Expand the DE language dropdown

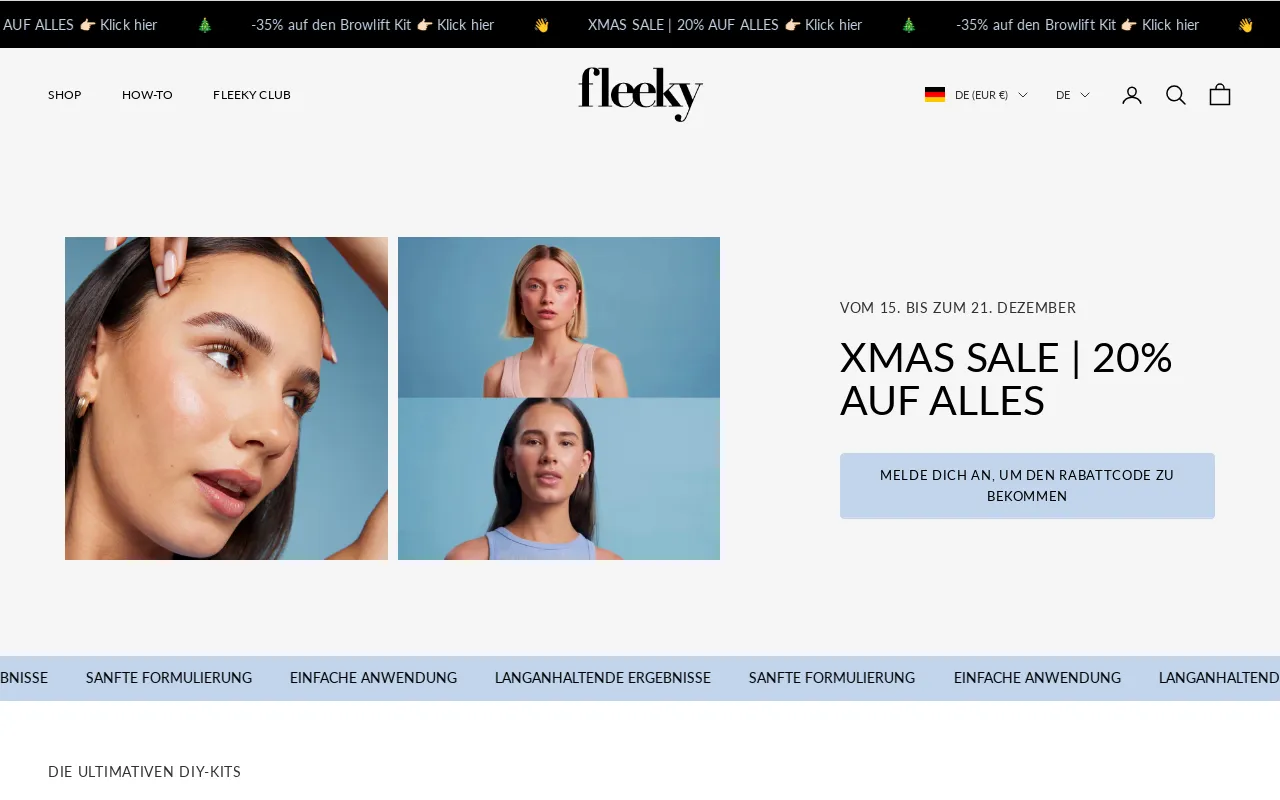coord(1073,95)
